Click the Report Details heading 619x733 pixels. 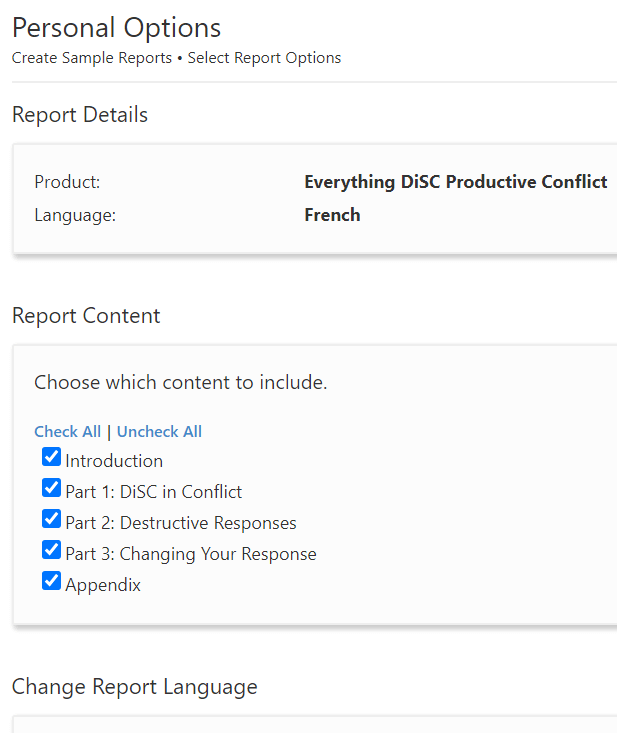(80, 115)
